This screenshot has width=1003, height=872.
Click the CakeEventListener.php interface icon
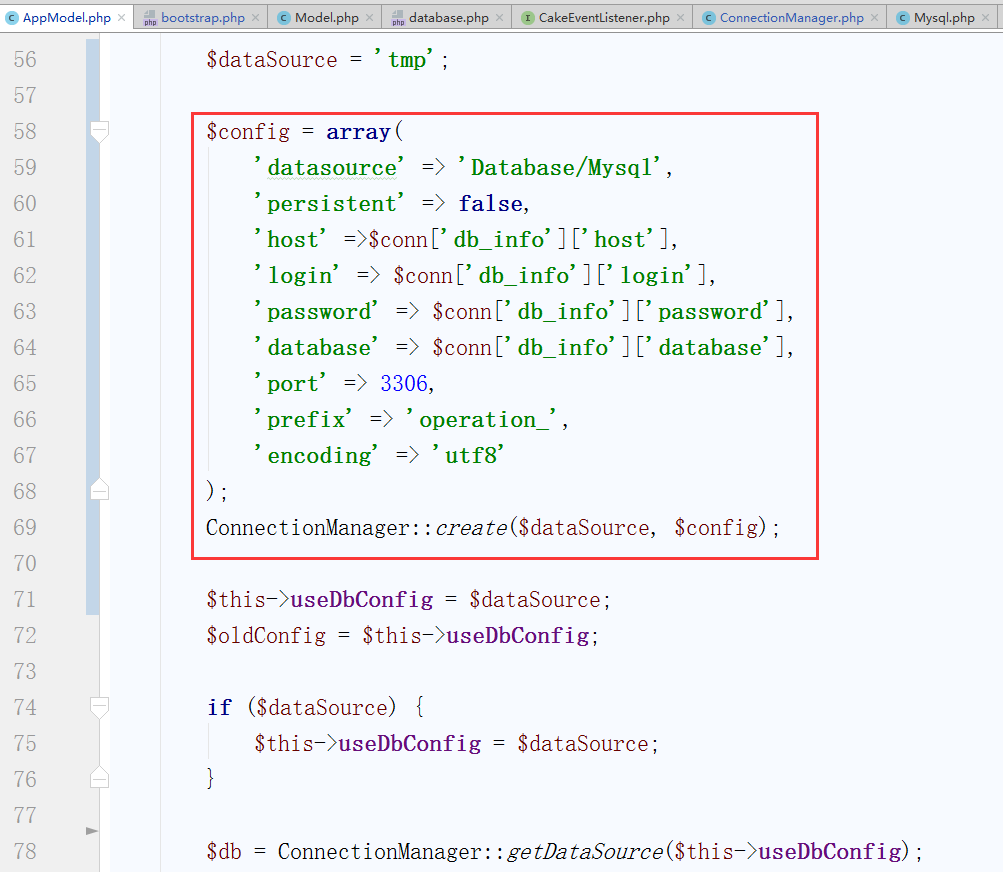pos(528,18)
